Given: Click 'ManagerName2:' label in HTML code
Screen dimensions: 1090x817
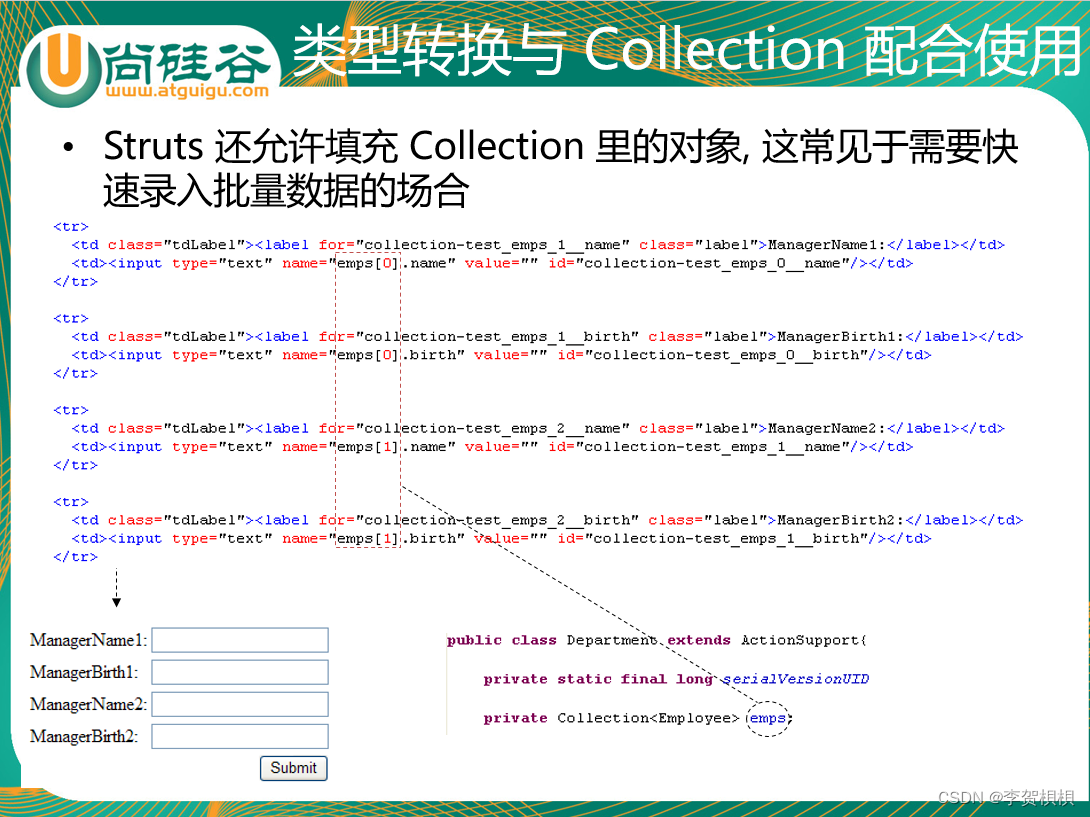Looking at the screenshot, I should pos(827,428).
